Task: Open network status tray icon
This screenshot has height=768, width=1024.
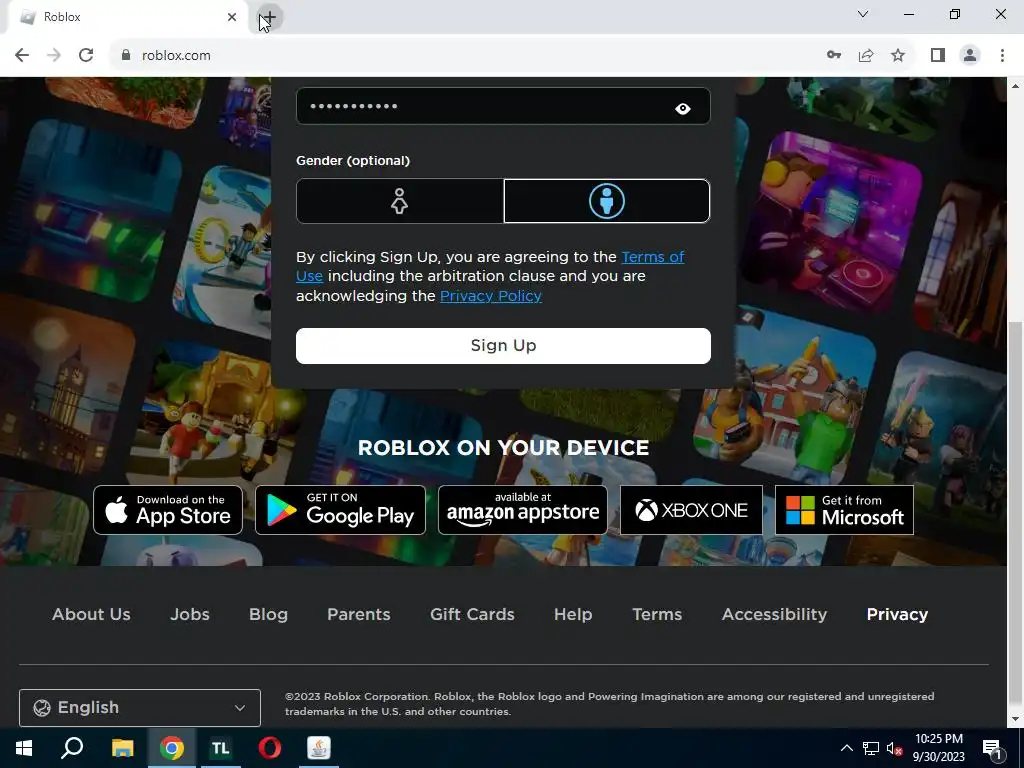Action: [871, 748]
